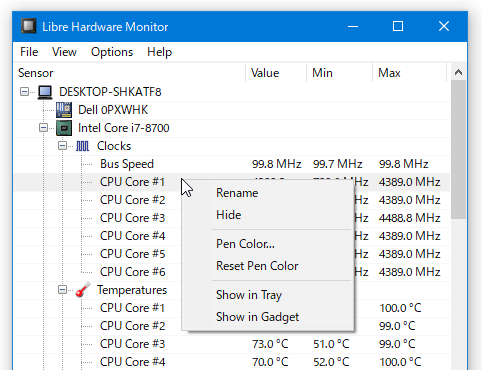This screenshot has height=370, width=482.
Task: Click the Dell 0PXWHK motherboard icon
Action: click(64, 110)
